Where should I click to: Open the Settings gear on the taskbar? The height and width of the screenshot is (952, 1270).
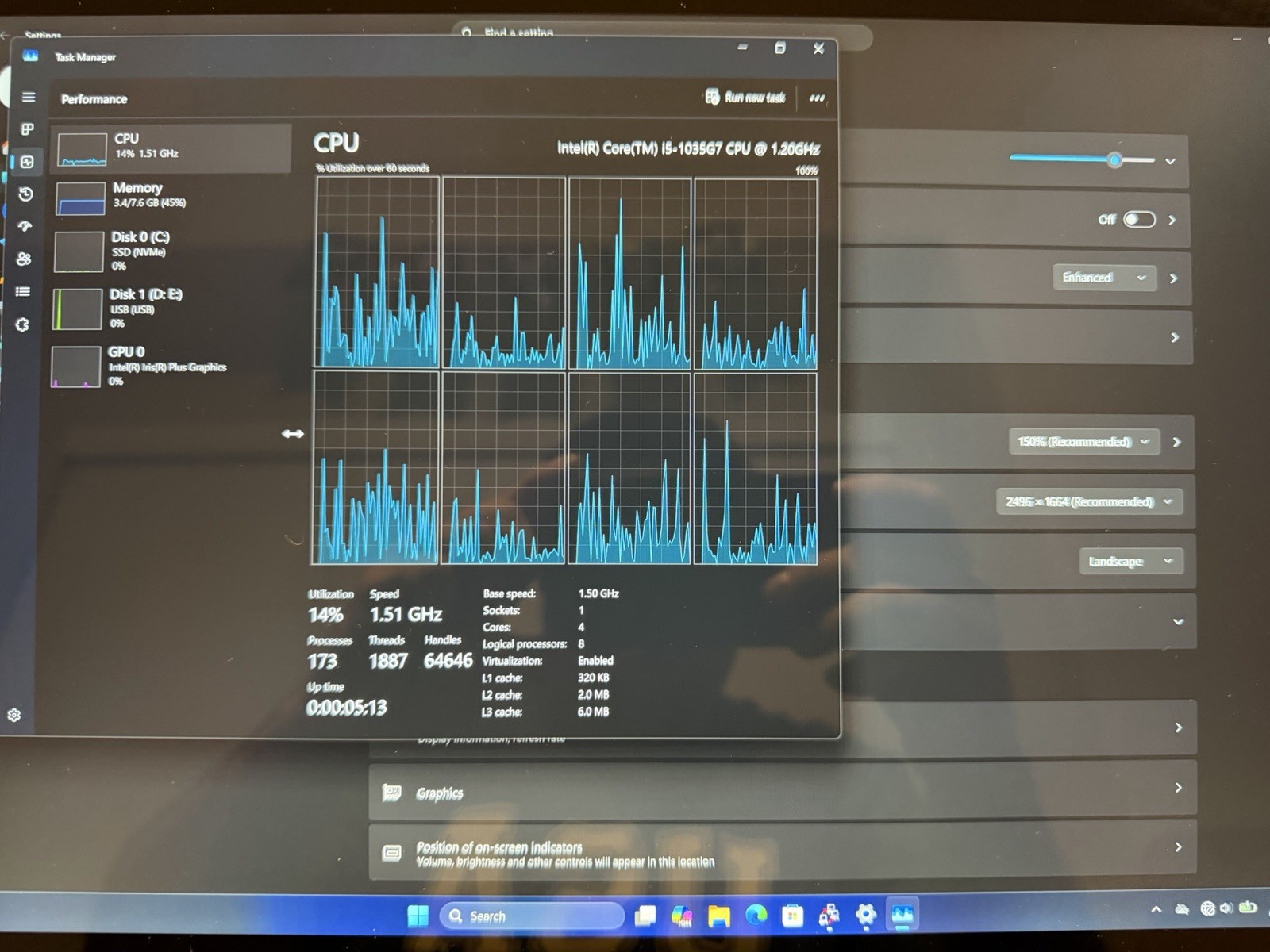tap(865, 916)
